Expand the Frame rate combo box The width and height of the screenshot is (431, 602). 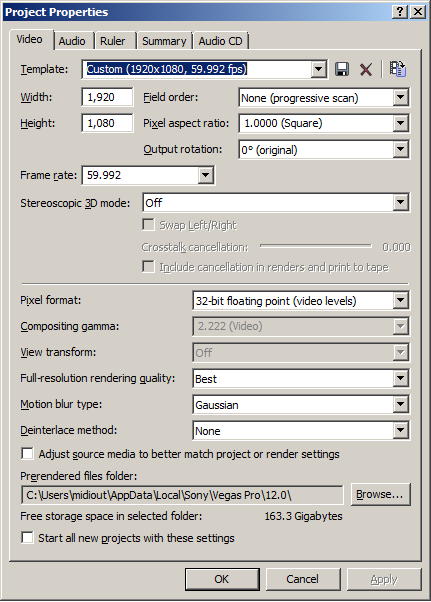tap(206, 175)
